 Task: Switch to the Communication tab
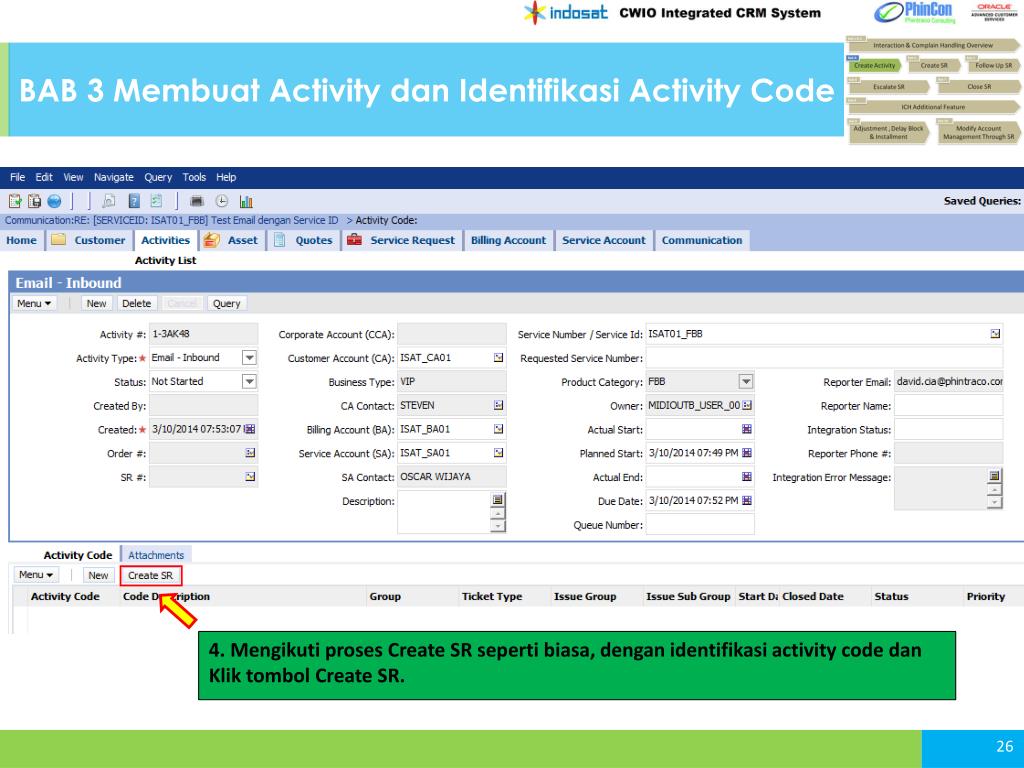click(x=702, y=240)
